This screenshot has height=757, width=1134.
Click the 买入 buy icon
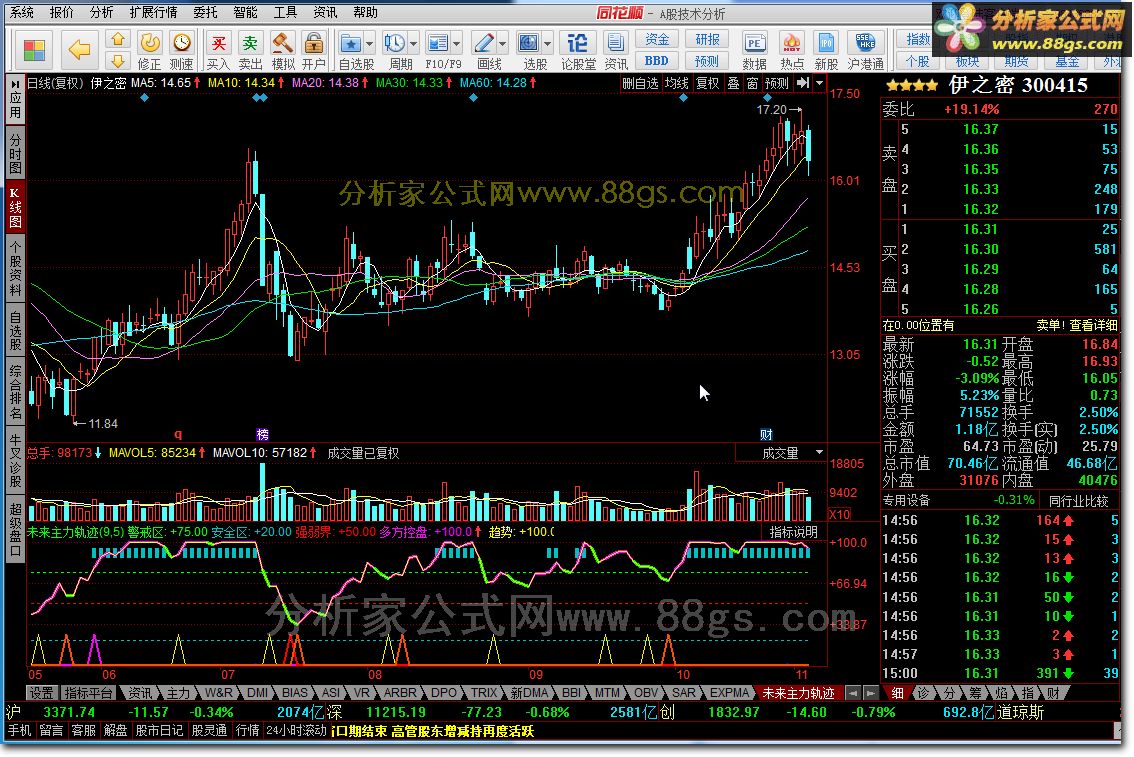click(x=218, y=51)
